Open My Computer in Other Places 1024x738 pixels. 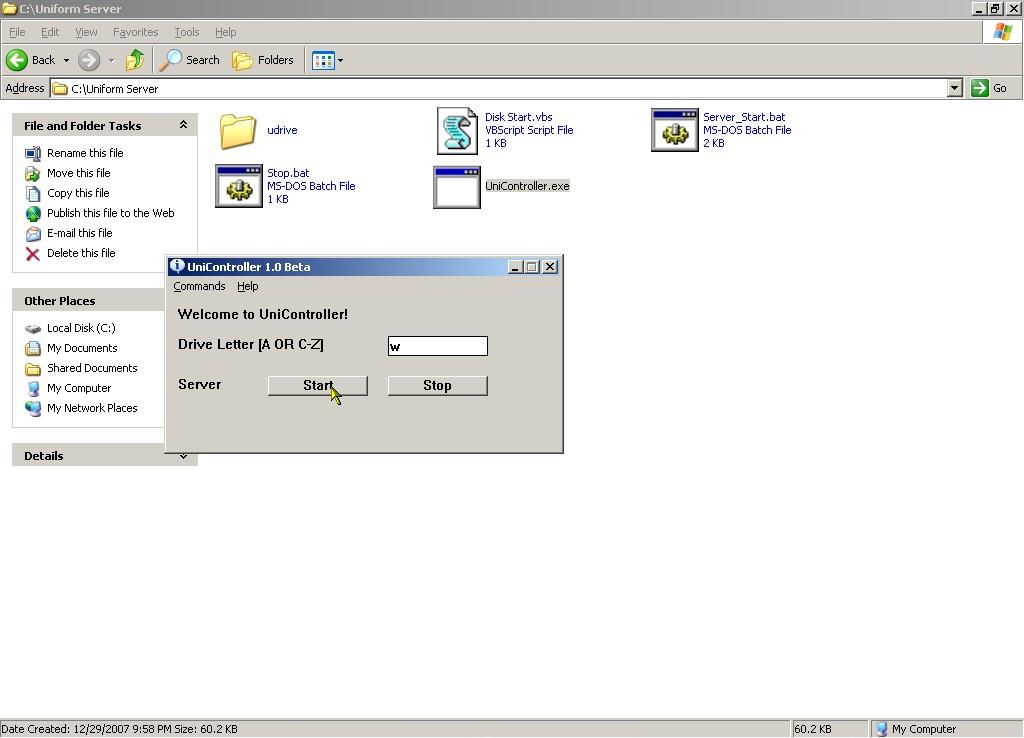tap(79, 389)
